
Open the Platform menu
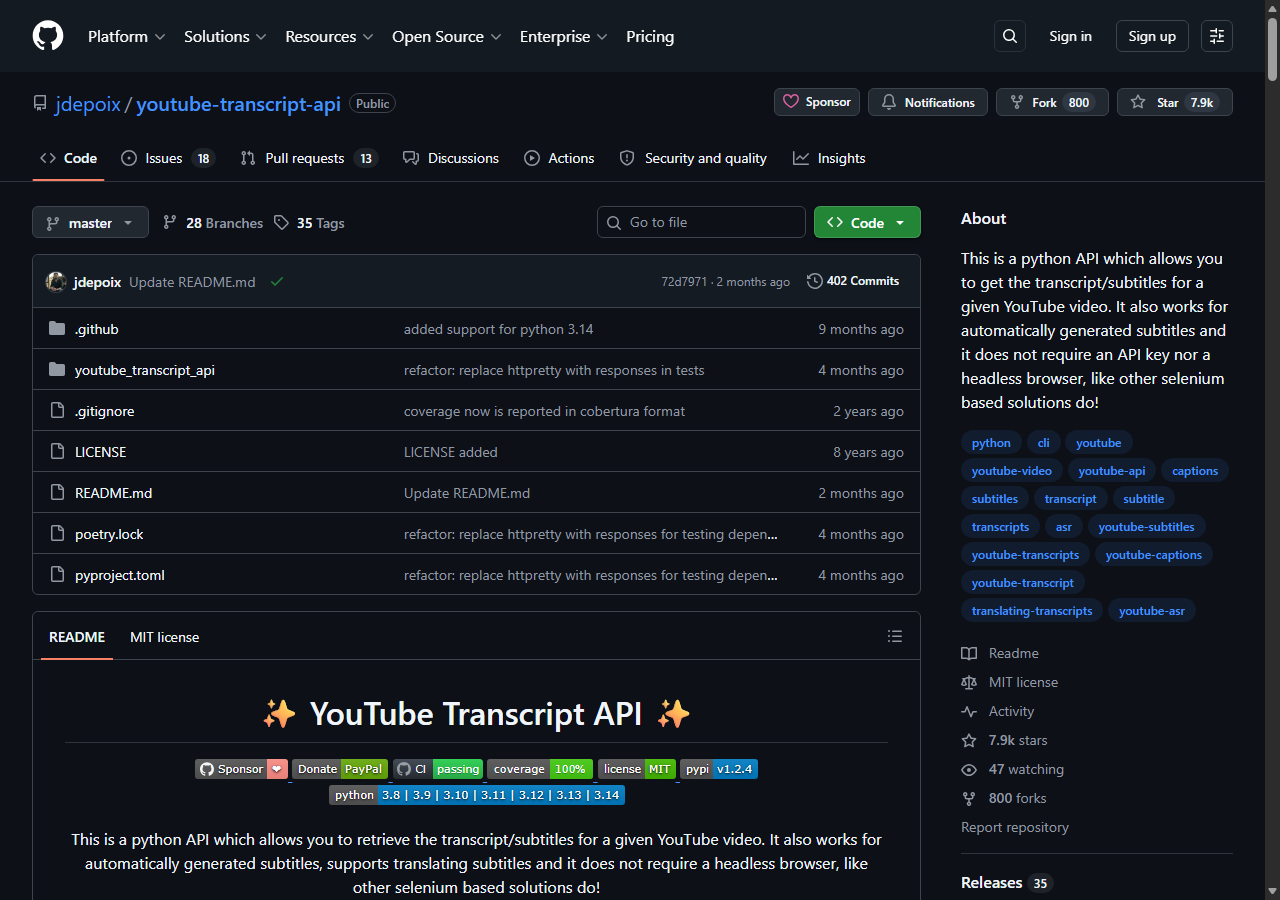(126, 36)
